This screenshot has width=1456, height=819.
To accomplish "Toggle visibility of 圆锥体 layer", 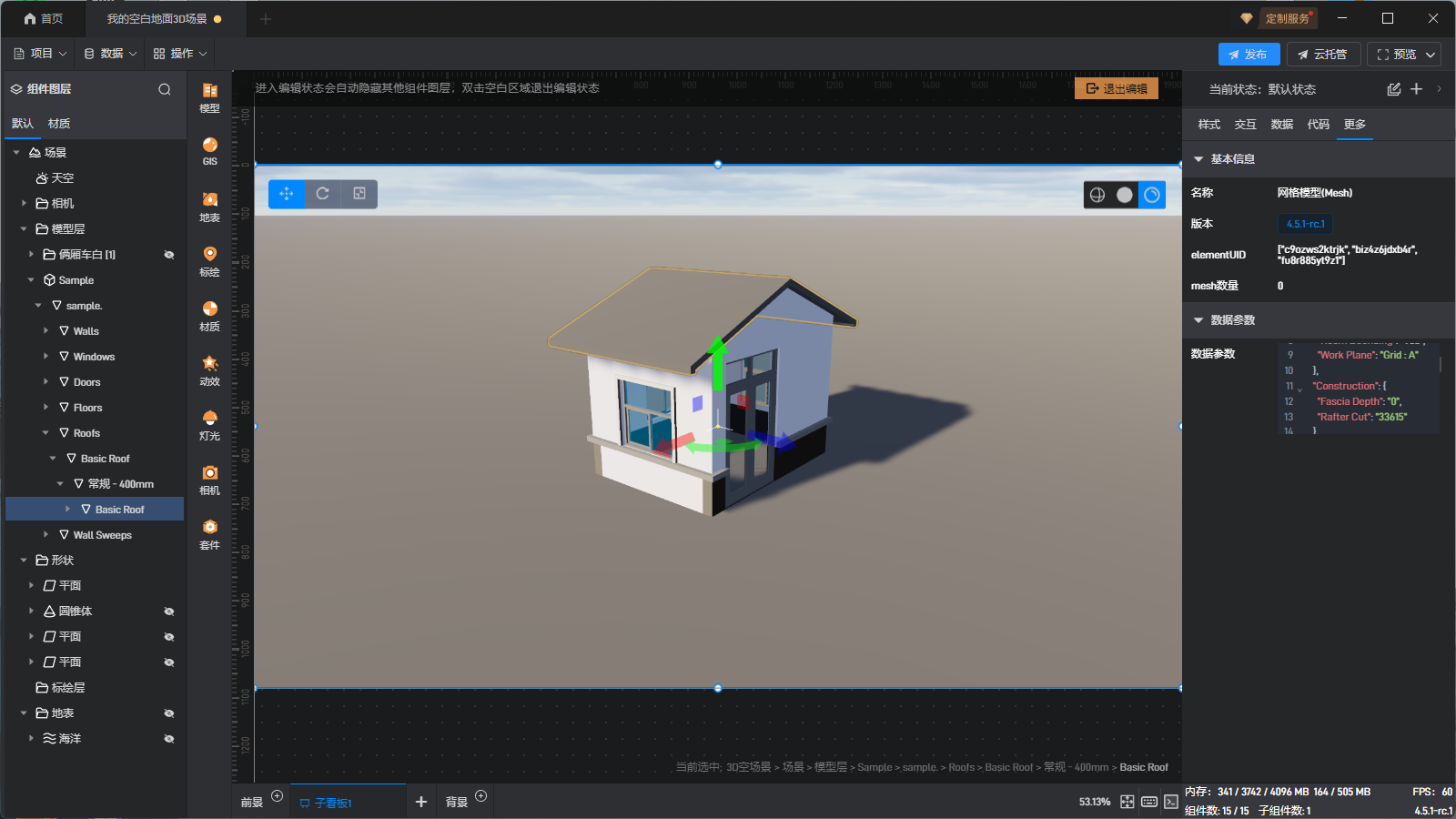I will (x=169, y=612).
